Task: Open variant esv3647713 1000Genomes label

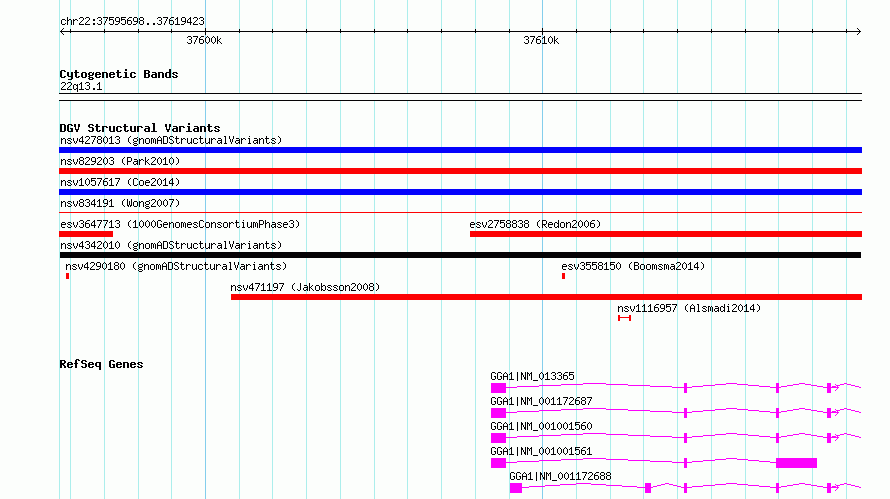Action: pyautogui.click(x=180, y=224)
